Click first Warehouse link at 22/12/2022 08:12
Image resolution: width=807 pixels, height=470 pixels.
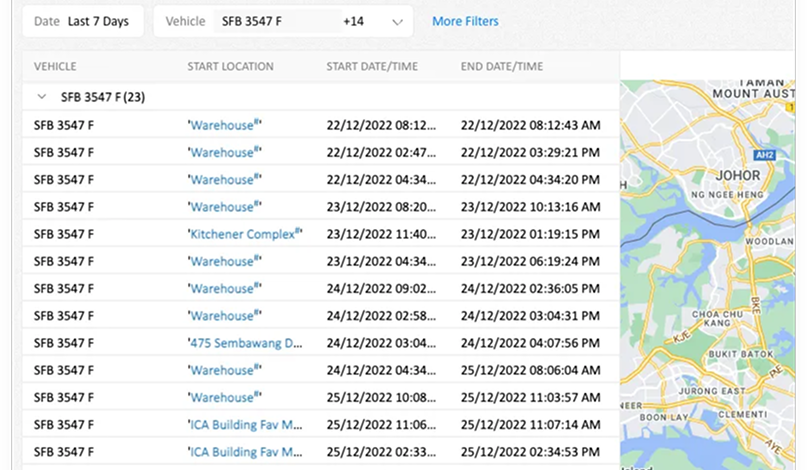click(222, 126)
